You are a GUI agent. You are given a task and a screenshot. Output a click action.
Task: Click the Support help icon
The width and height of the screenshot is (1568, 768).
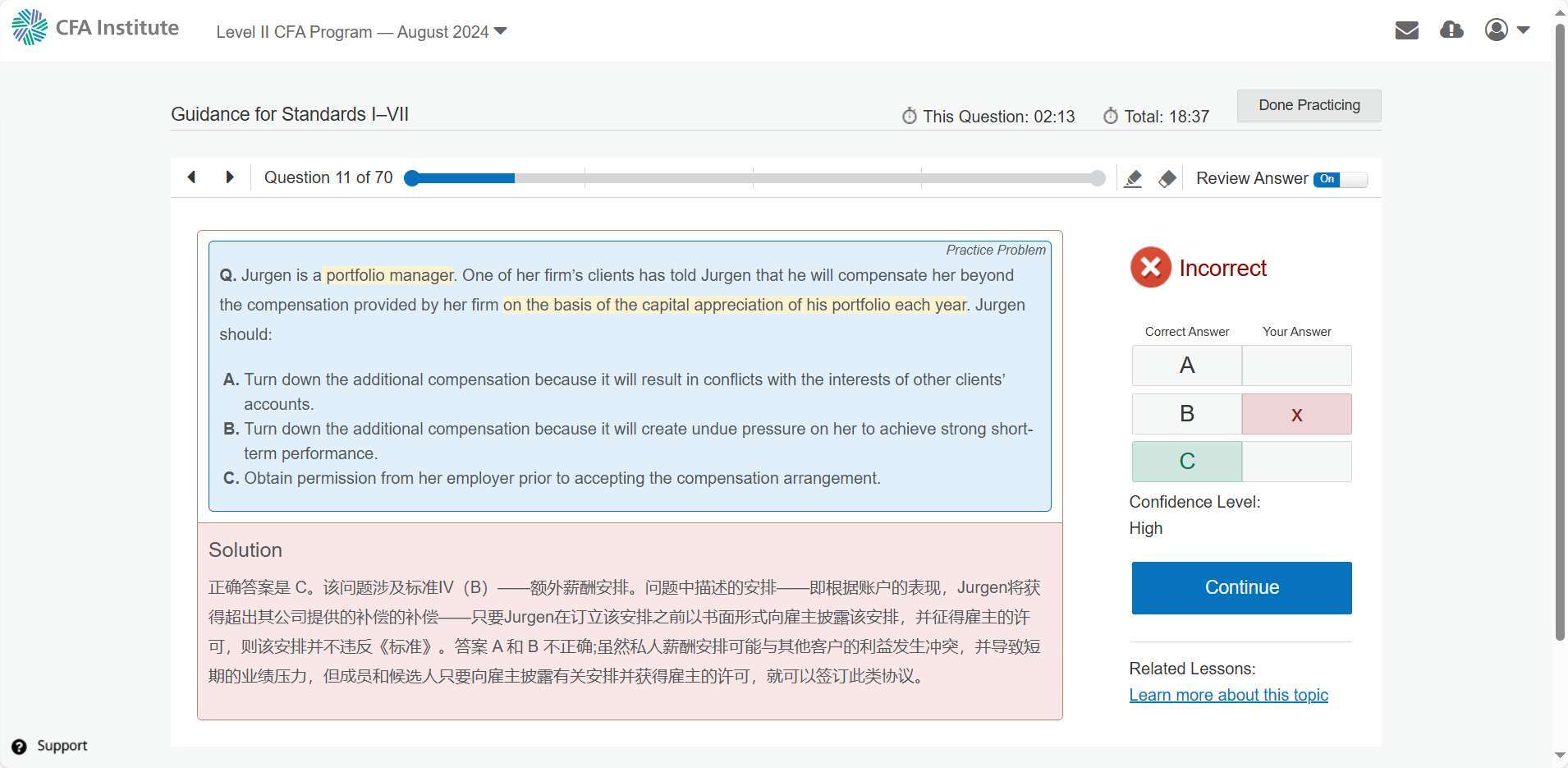coord(20,747)
